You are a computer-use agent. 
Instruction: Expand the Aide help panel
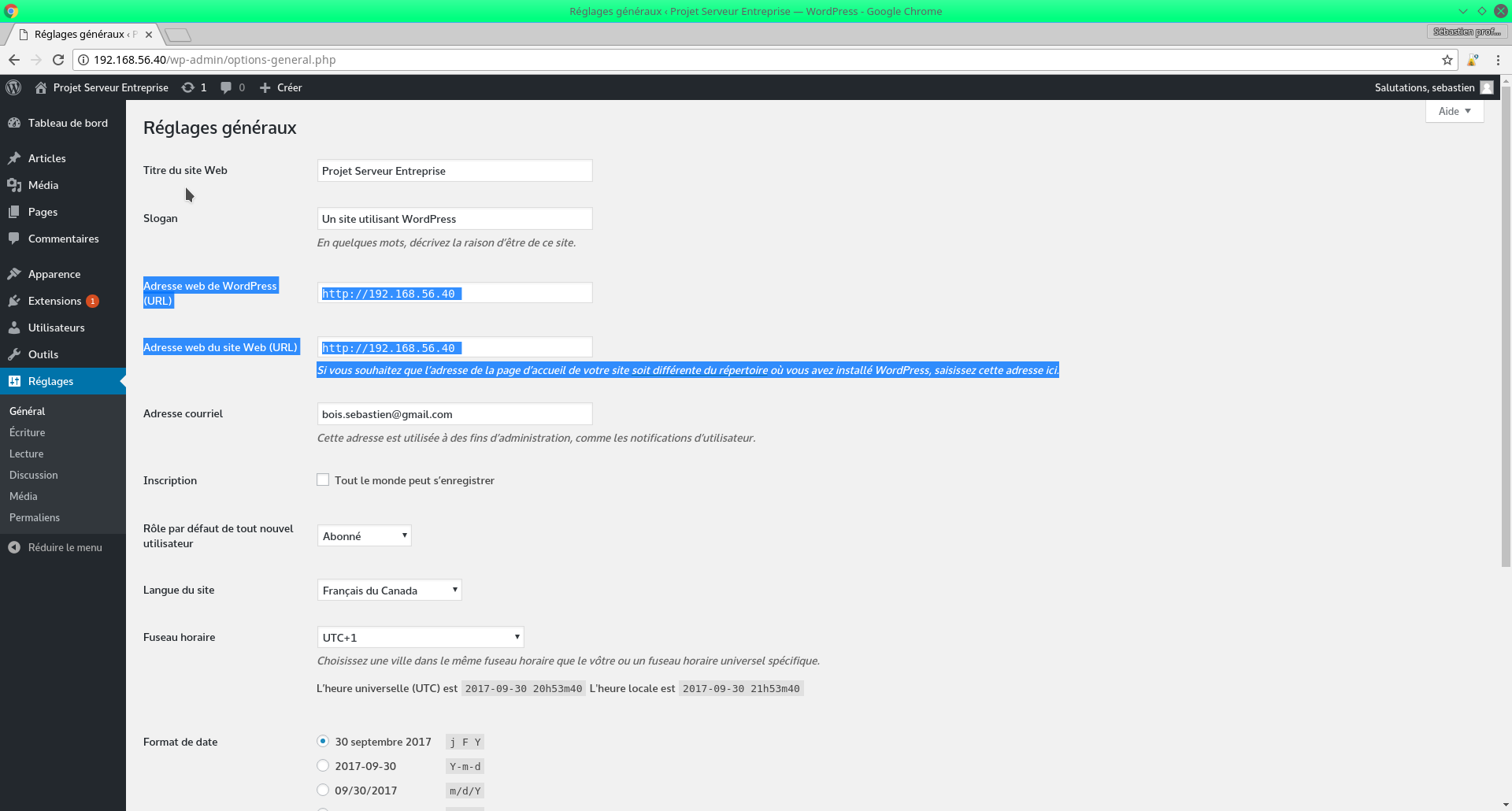click(1455, 111)
